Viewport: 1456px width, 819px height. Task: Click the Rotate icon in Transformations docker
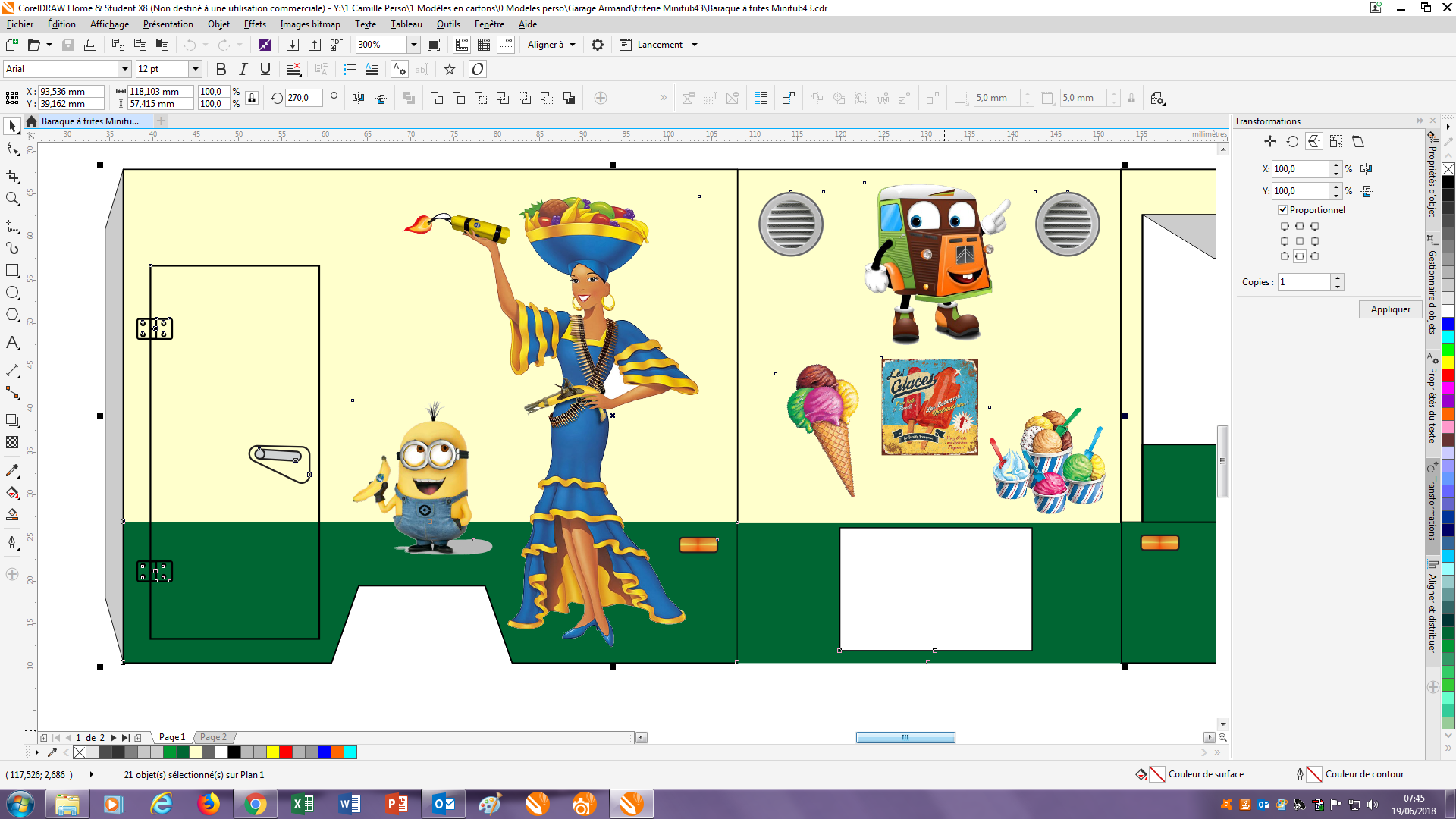(x=1292, y=142)
